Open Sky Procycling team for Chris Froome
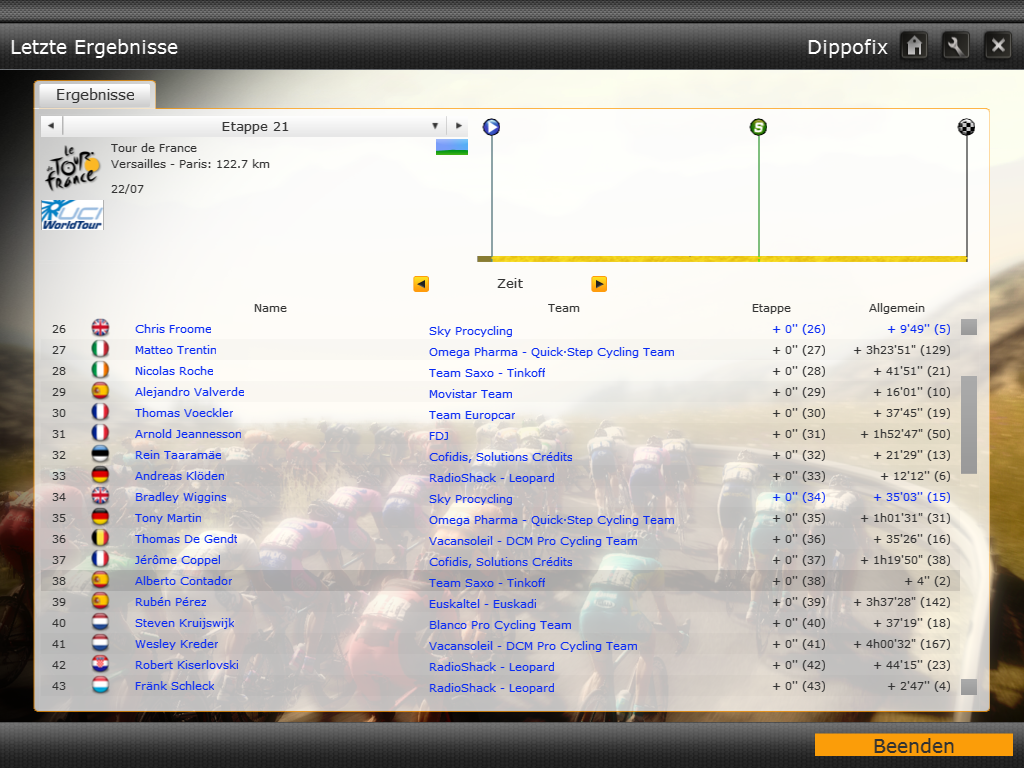Screen dimensions: 1024x768 click(x=470, y=331)
